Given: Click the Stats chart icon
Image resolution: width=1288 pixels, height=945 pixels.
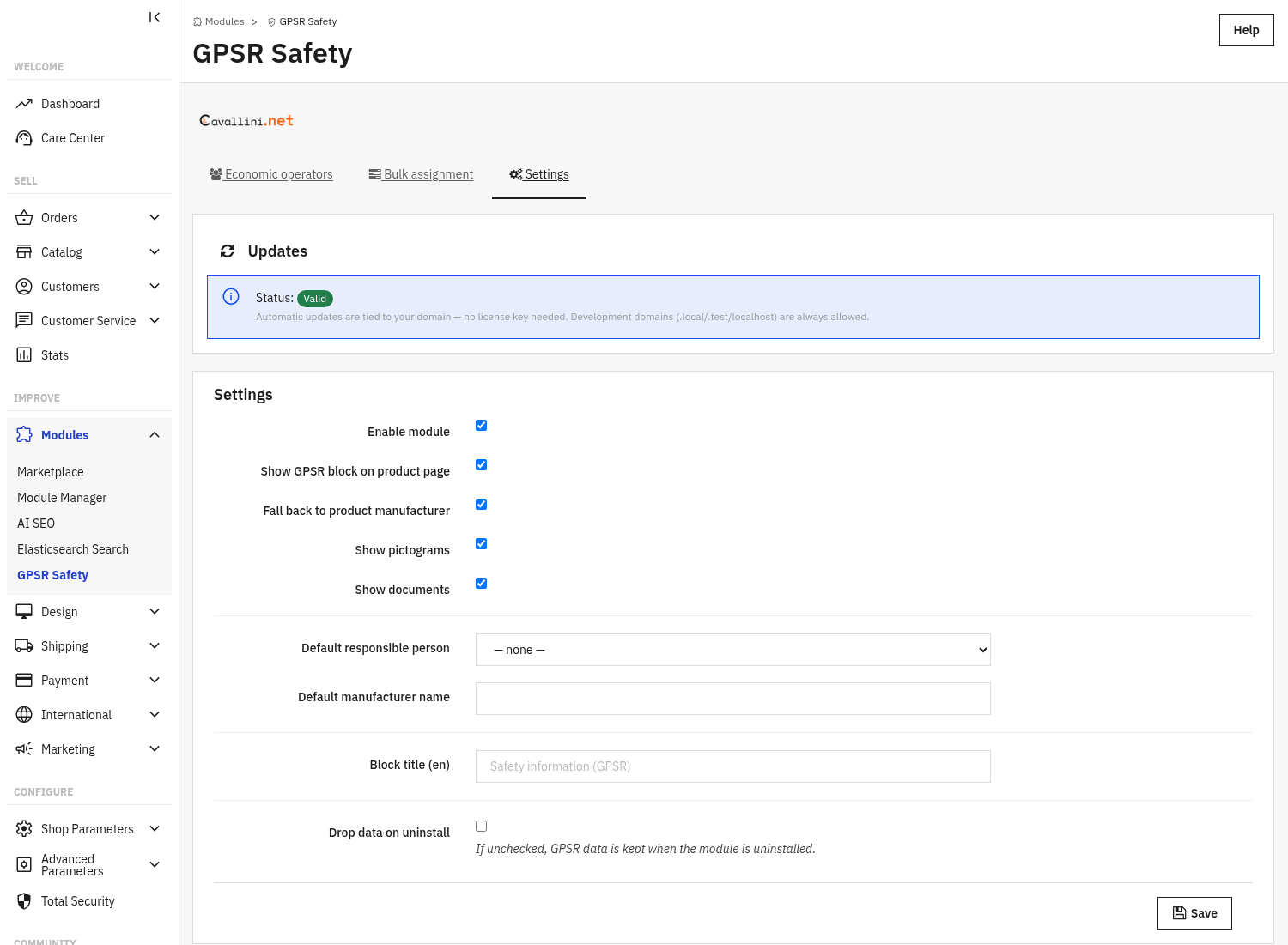Looking at the screenshot, I should click(x=24, y=355).
